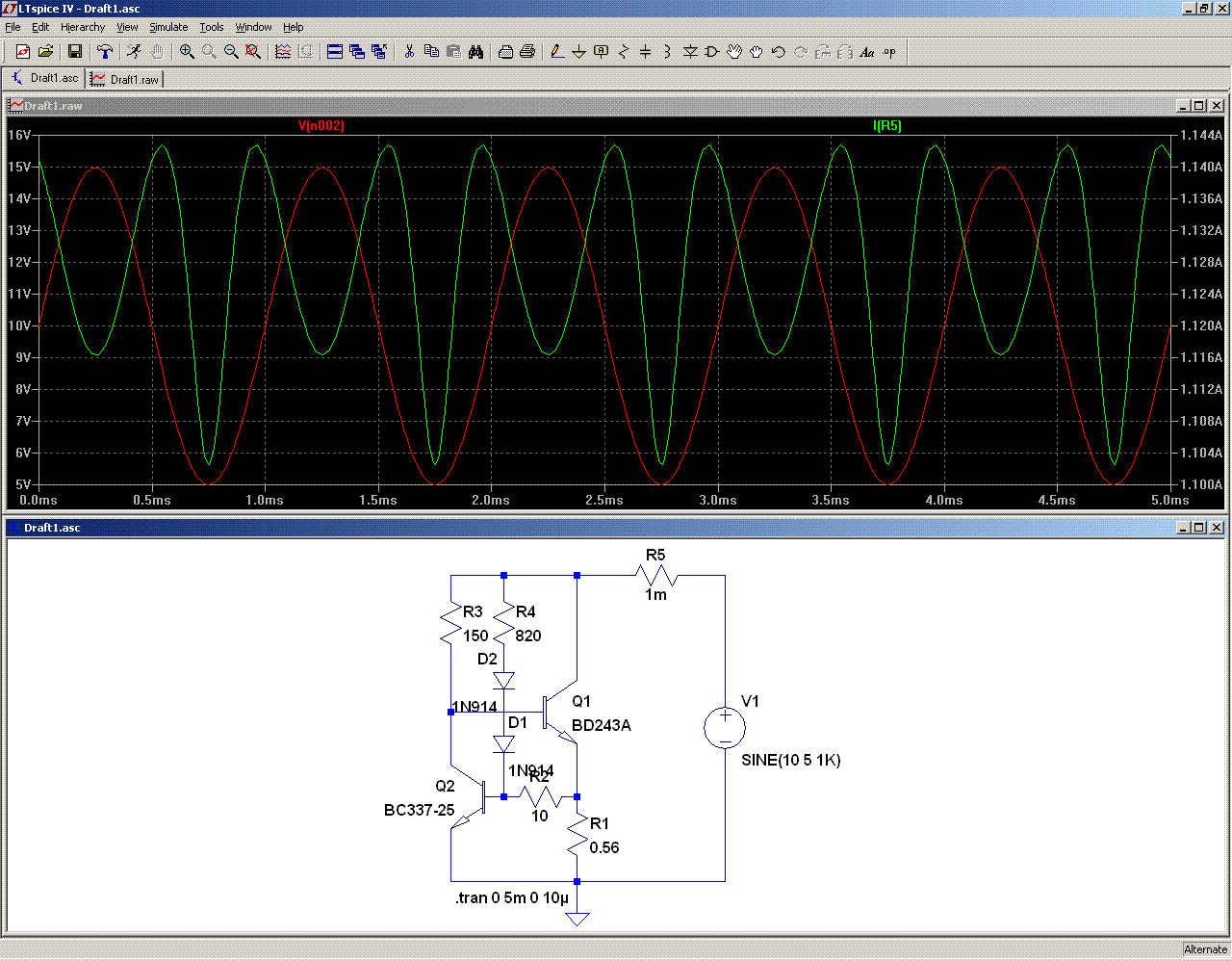The image size is (1232, 961).
Task: Switch to the Draft1.raw tab
Action: point(125,79)
